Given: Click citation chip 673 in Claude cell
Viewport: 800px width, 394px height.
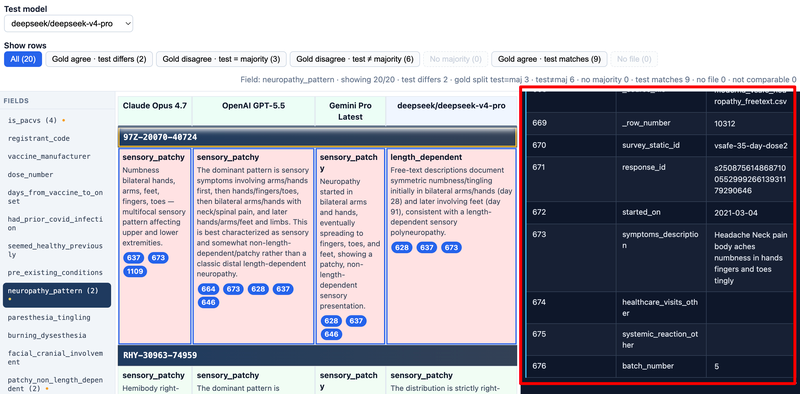Looking at the screenshot, I should (x=158, y=258).
